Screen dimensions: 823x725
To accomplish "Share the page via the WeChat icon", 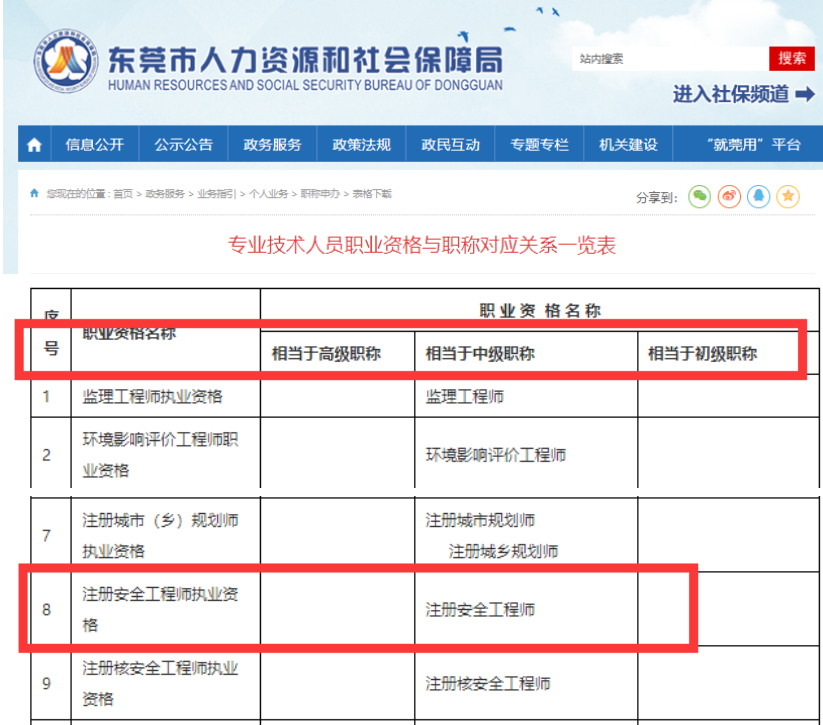I will click(700, 196).
